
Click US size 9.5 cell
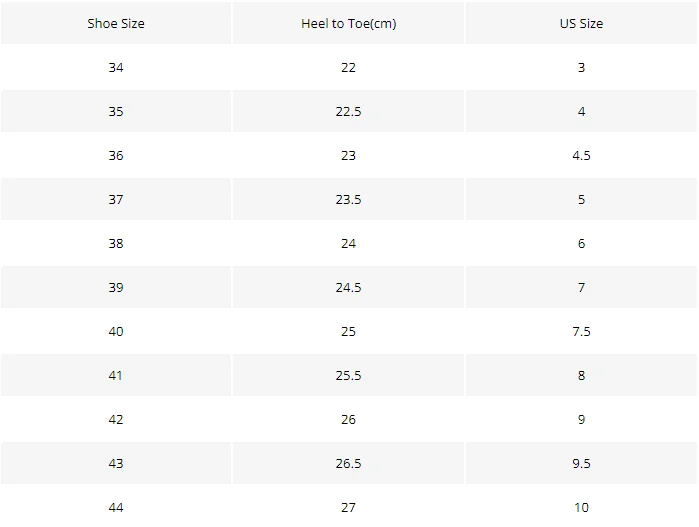tap(581, 464)
